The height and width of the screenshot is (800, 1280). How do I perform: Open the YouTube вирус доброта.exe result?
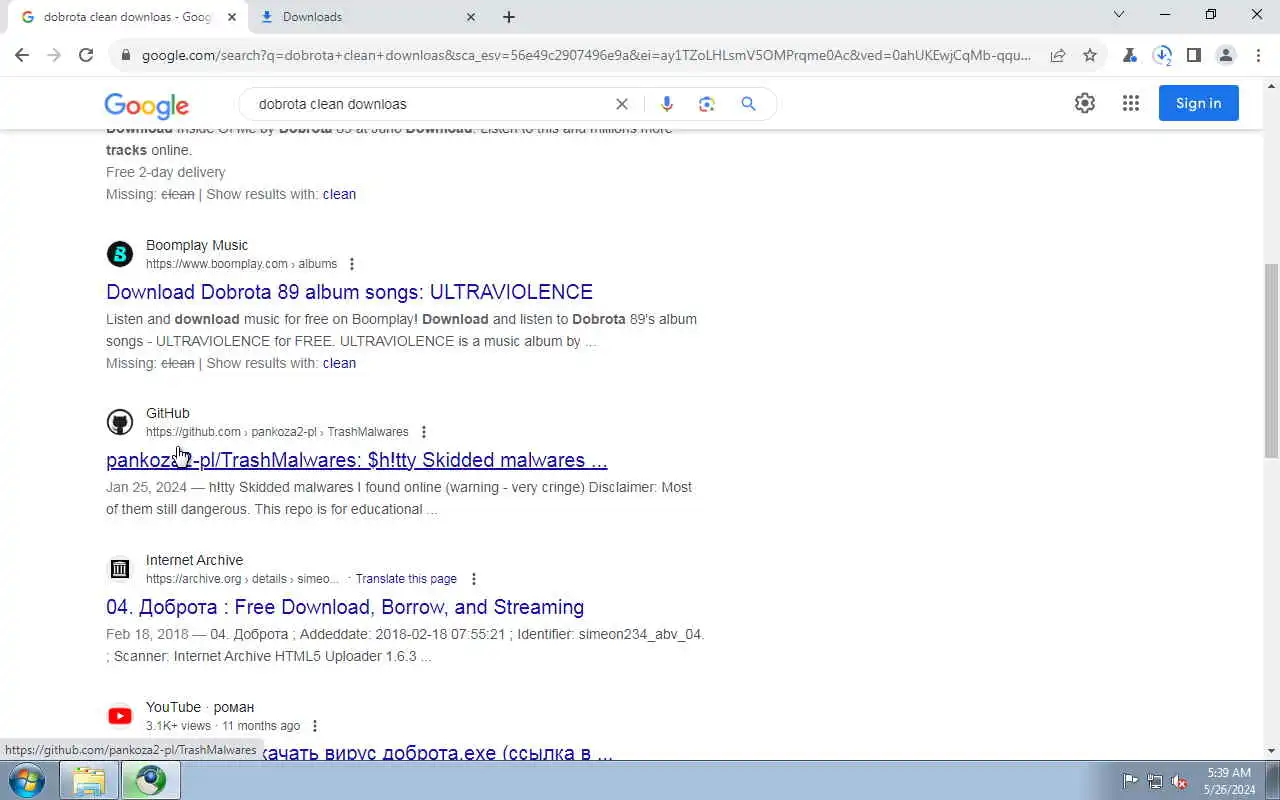click(x=436, y=753)
